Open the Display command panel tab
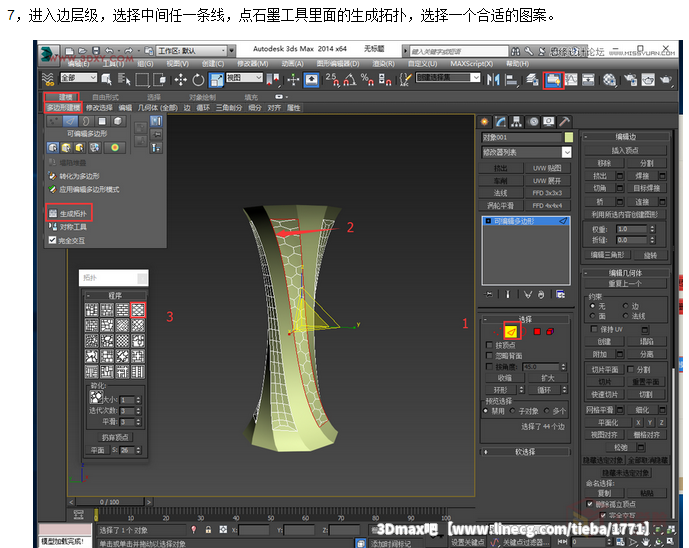The width and height of the screenshot is (689, 548). (x=549, y=122)
